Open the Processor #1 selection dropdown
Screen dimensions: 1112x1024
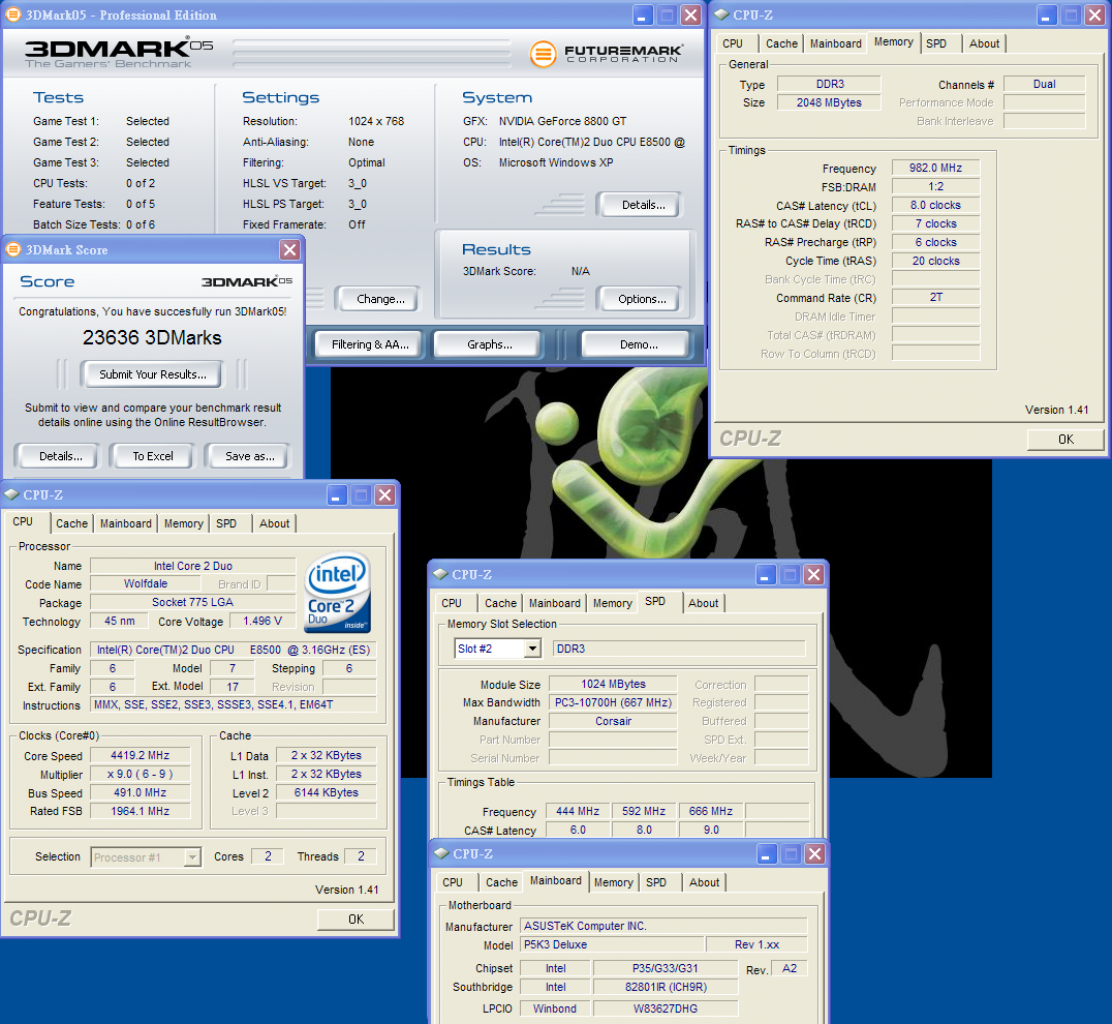coord(192,857)
